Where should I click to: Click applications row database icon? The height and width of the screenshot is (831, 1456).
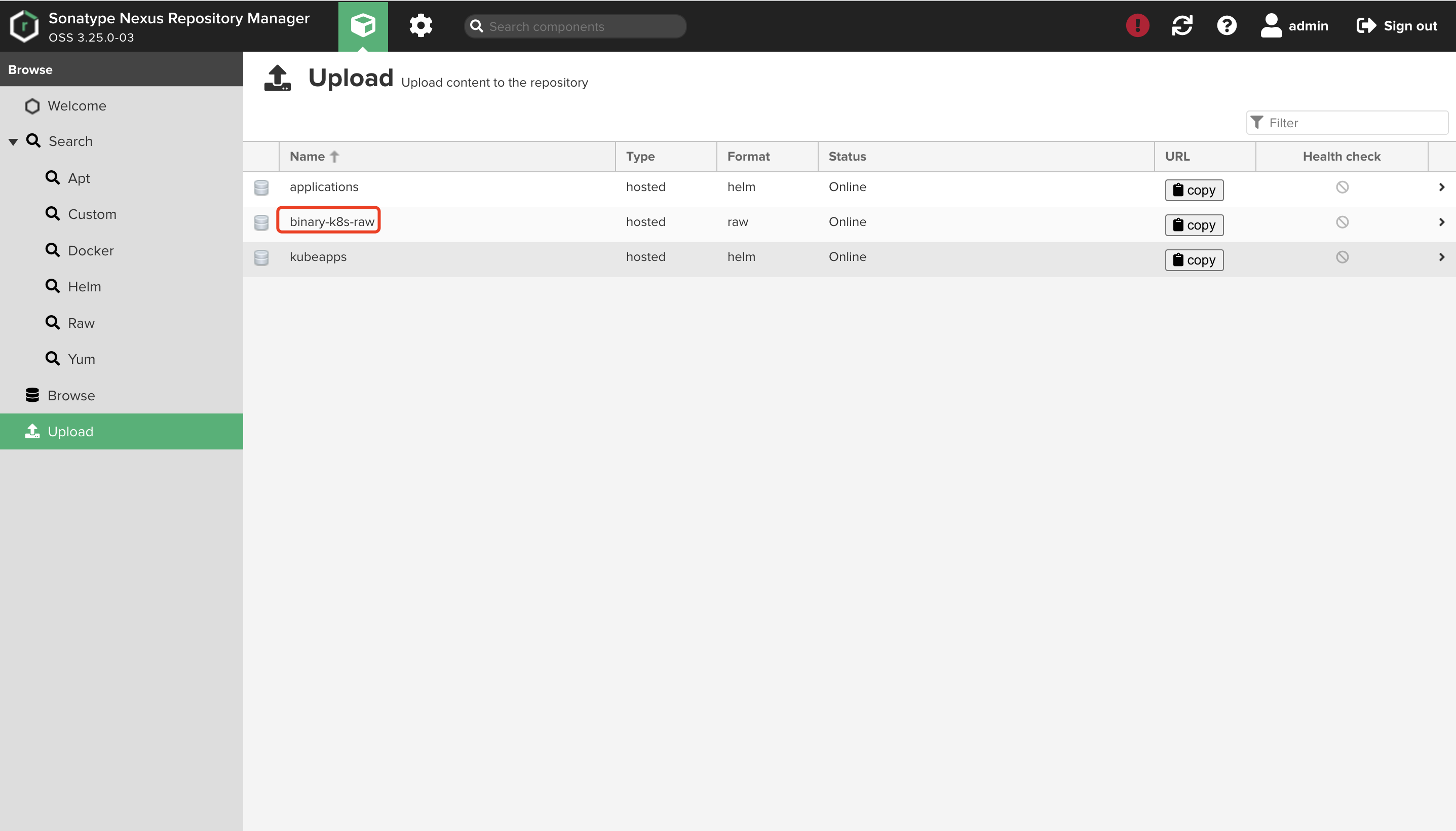(261, 188)
